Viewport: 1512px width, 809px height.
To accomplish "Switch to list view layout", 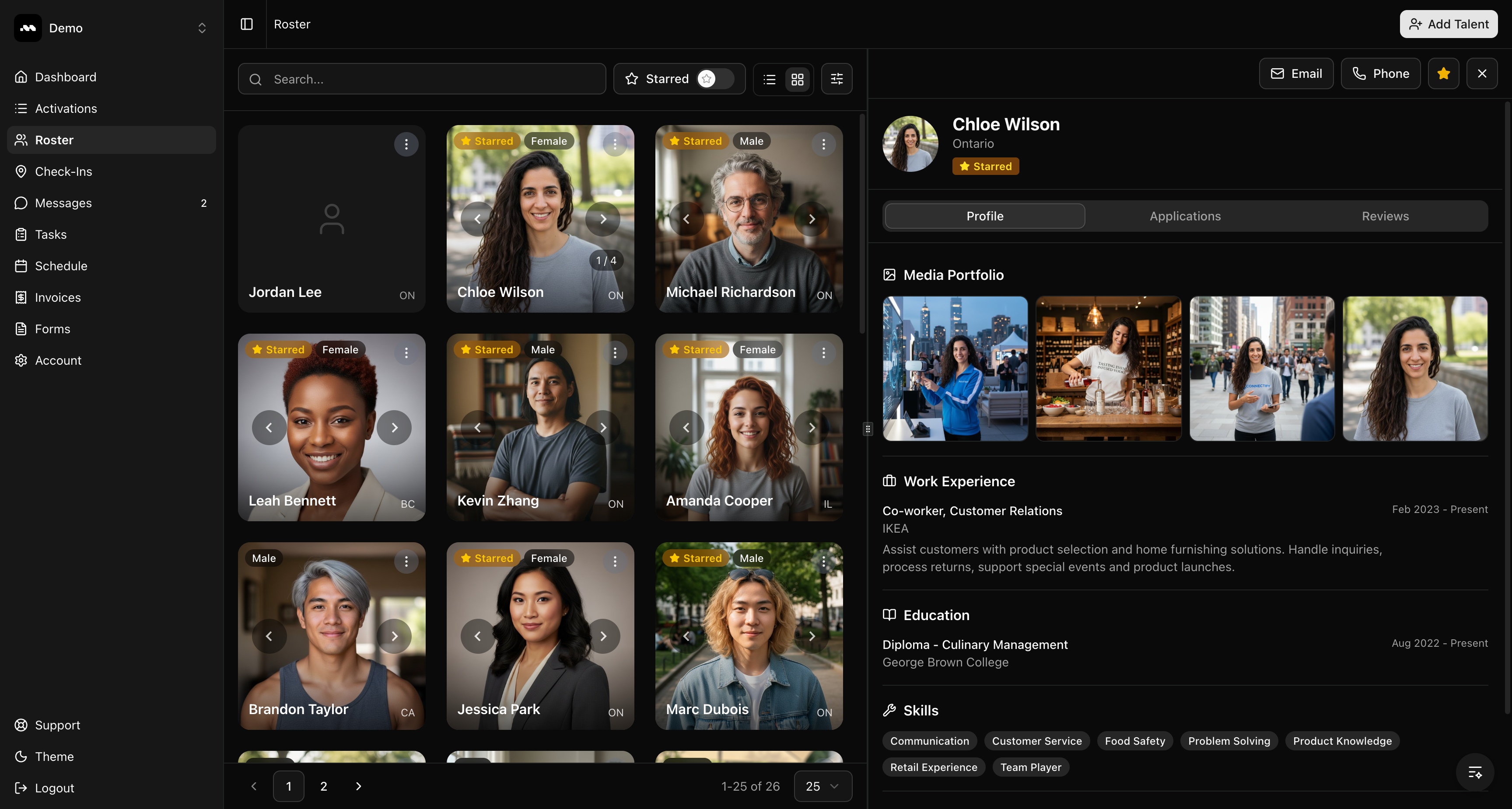I will coord(770,79).
